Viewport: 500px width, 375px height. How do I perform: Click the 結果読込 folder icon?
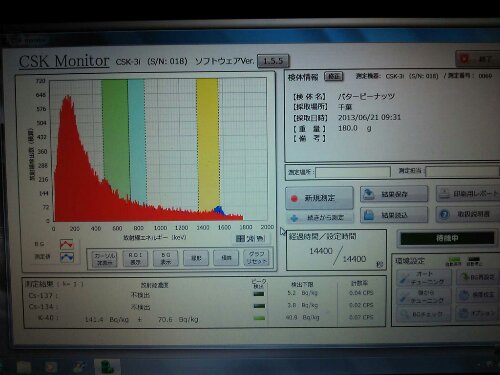(369, 215)
